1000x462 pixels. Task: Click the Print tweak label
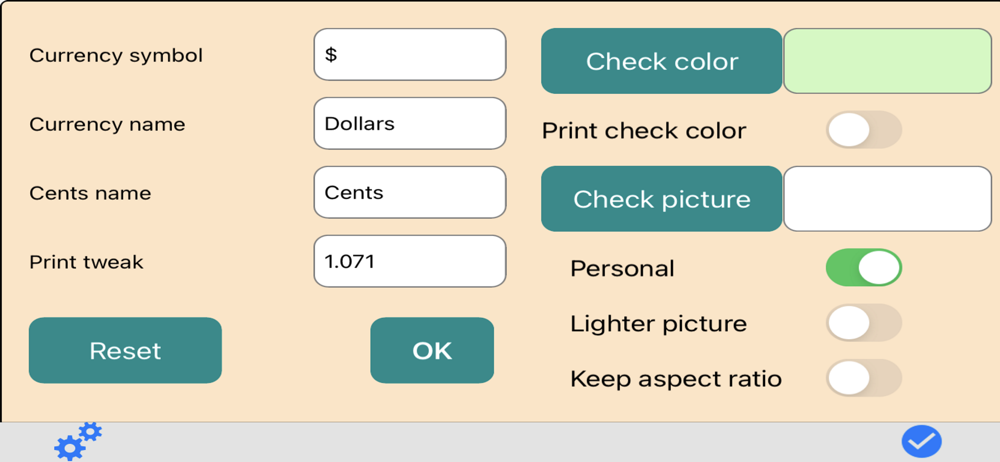pos(87,262)
